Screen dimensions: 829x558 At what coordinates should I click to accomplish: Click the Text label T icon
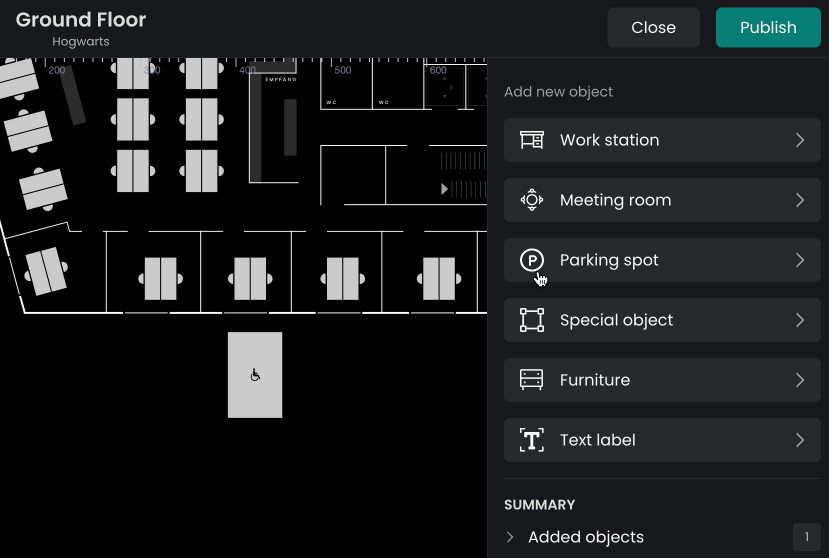pos(531,440)
